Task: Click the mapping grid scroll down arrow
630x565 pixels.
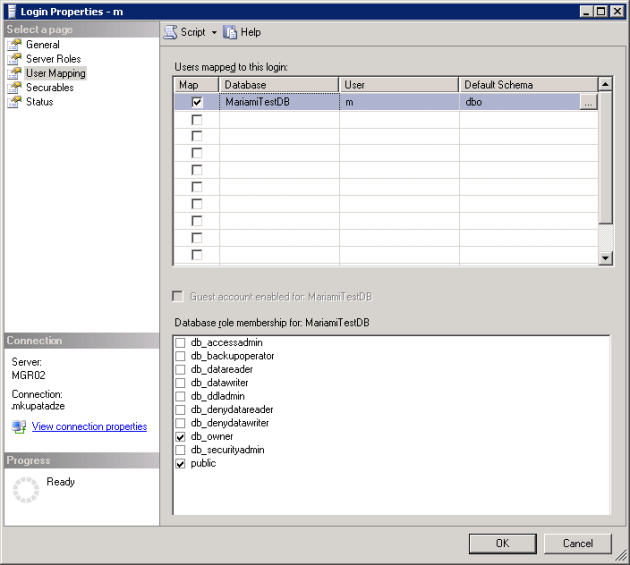Action: coord(605,258)
